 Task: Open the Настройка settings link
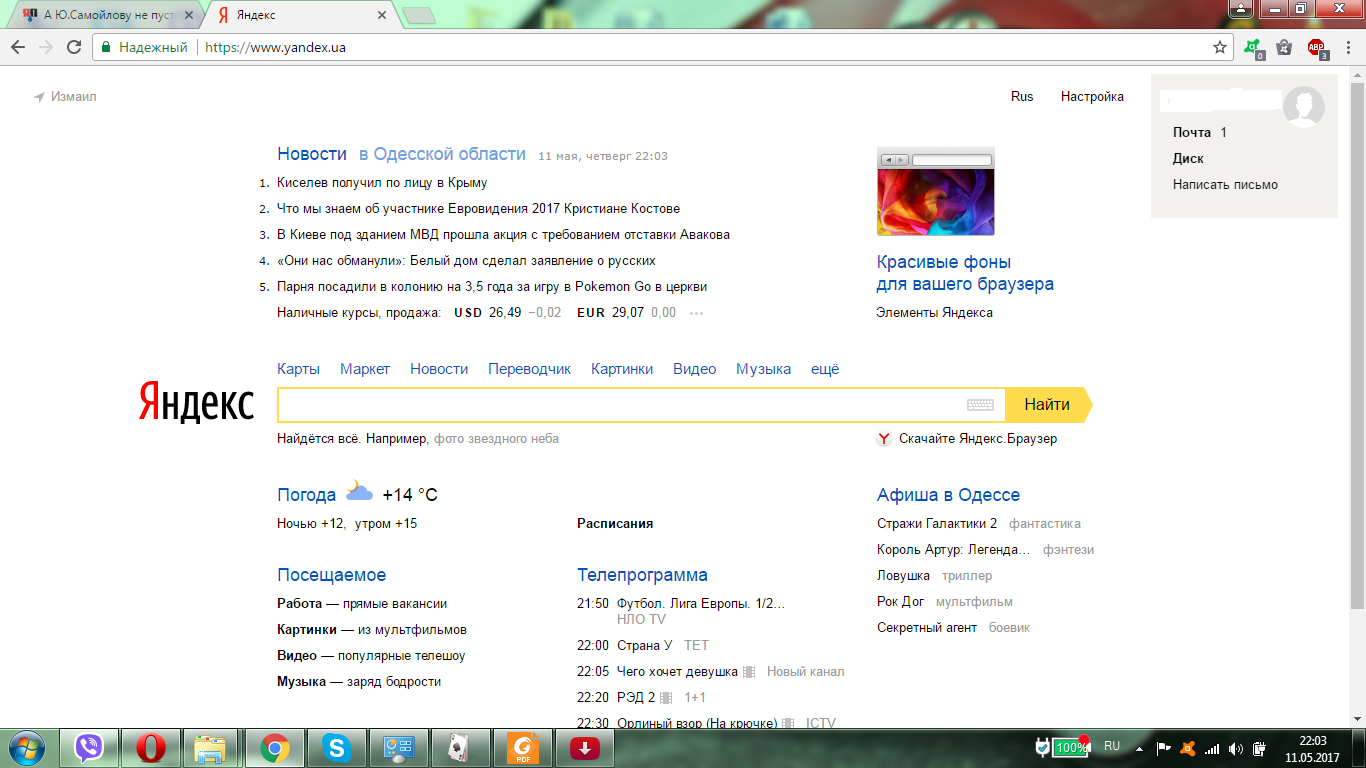click(1092, 97)
